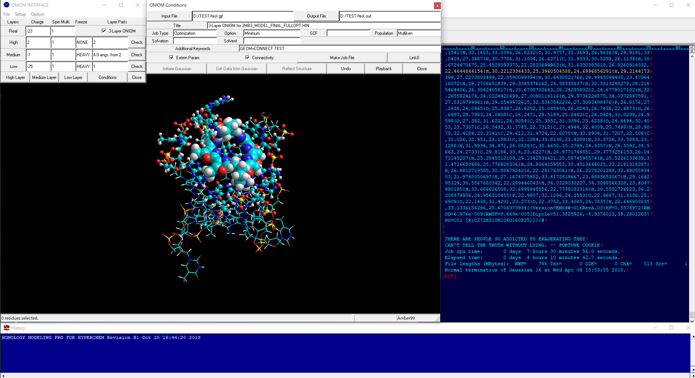Click Low layer charge field showing -25
This screenshot has height=378, width=695.
coord(38,66)
